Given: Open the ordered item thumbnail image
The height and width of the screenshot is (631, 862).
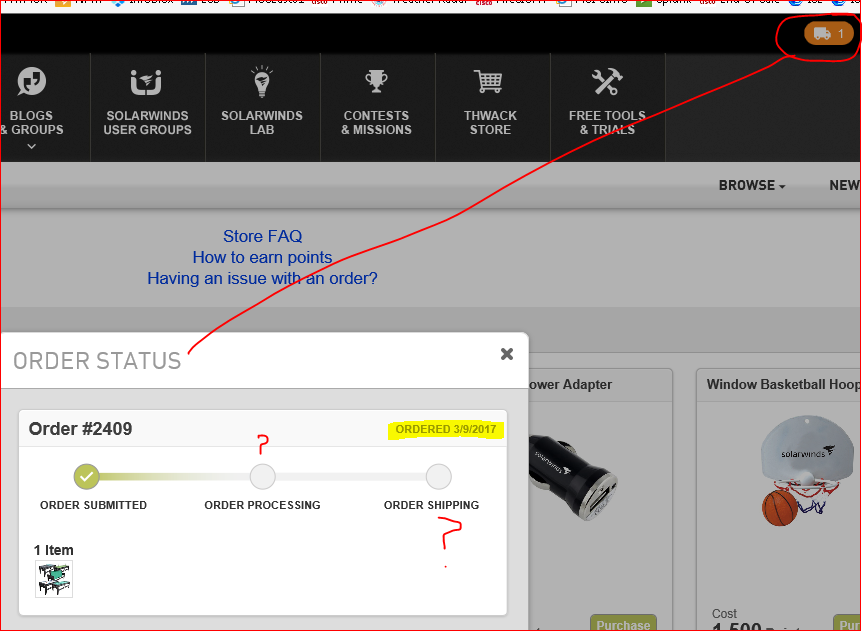Looking at the screenshot, I should (54, 579).
